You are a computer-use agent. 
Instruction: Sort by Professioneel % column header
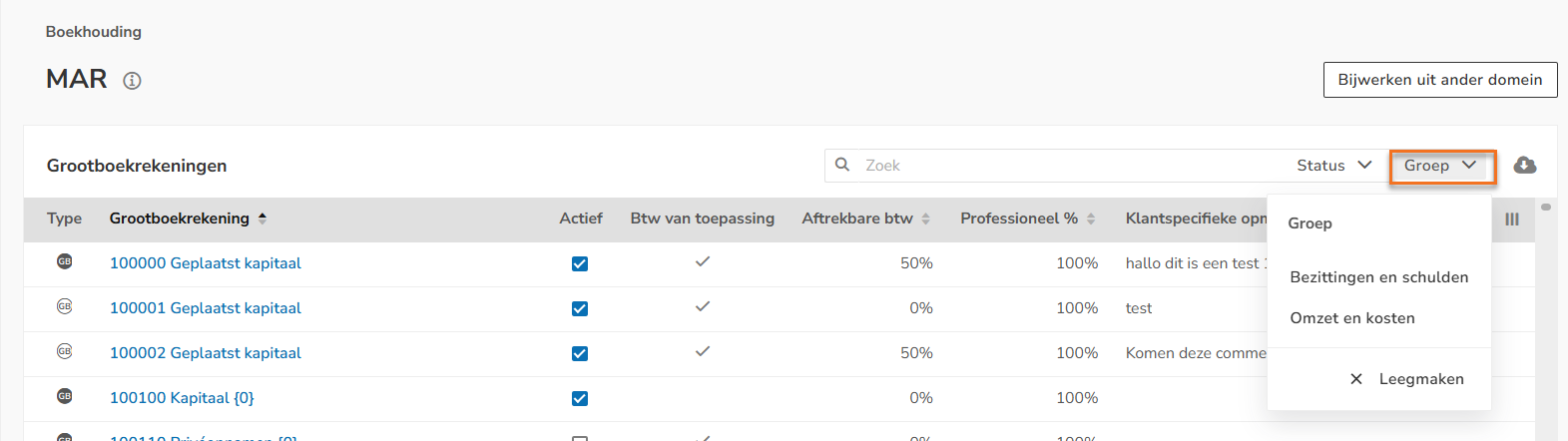click(x=1028, y=219)
